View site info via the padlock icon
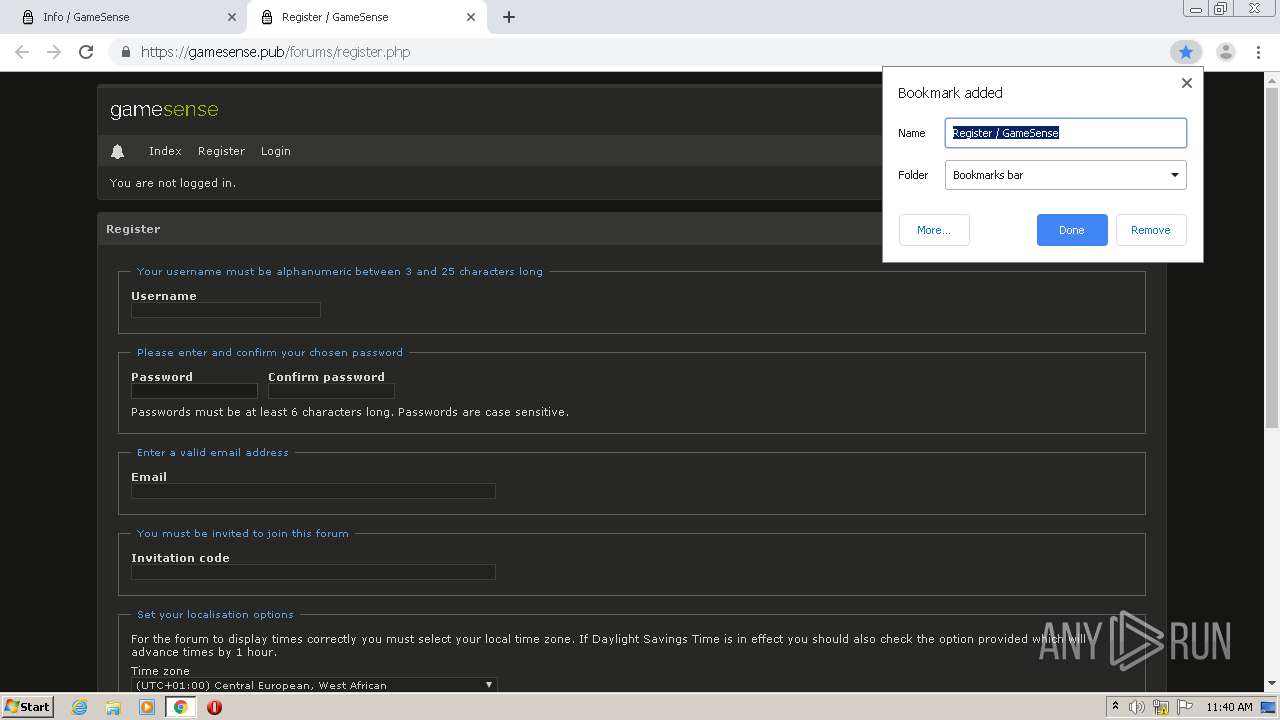 (125, 52)
